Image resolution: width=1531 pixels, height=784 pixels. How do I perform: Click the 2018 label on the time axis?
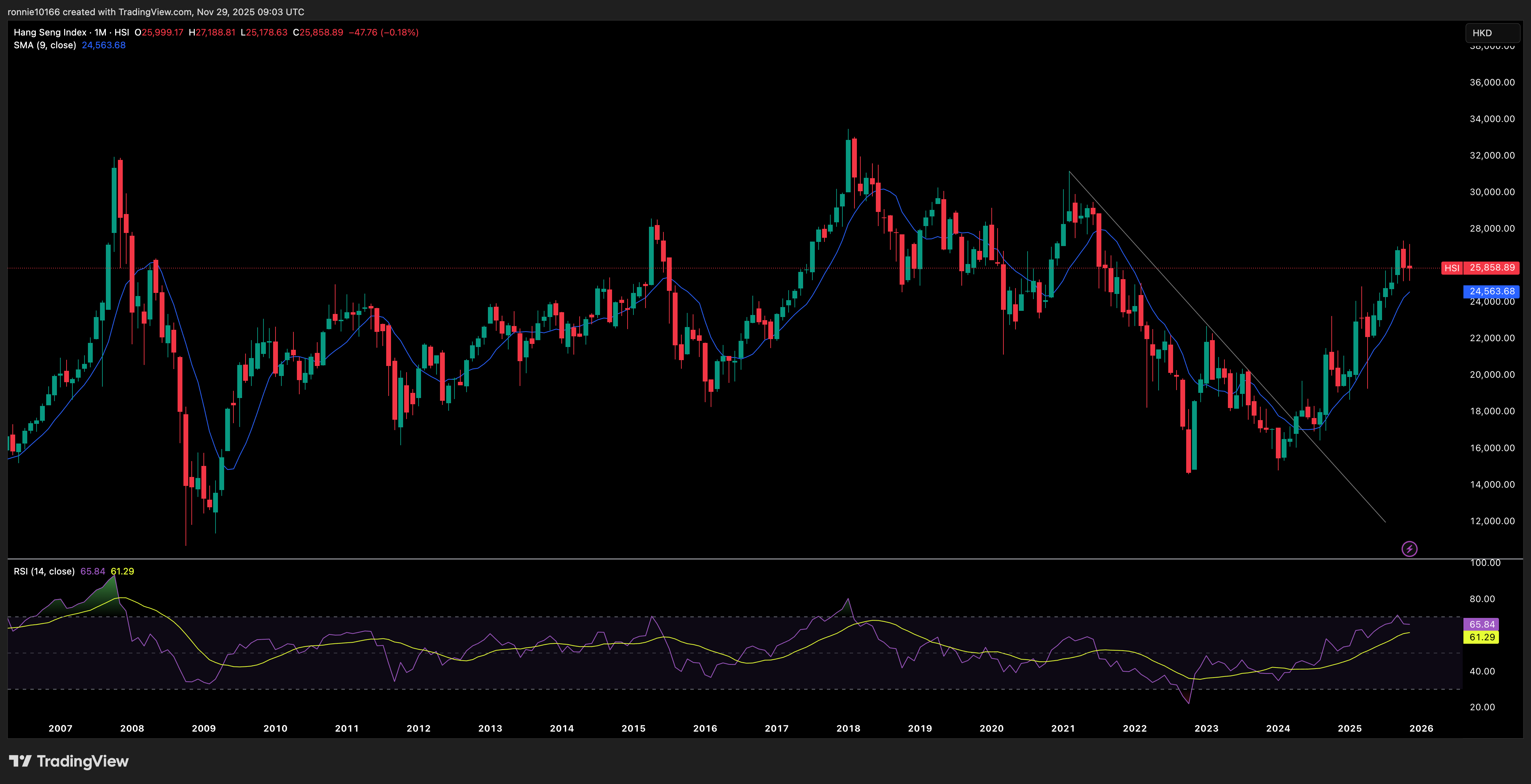[848, 728]
